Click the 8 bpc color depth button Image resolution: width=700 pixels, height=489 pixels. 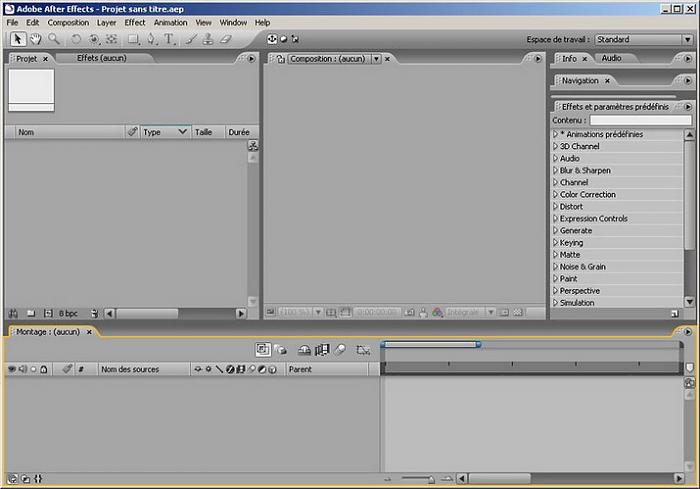[68, 313]
